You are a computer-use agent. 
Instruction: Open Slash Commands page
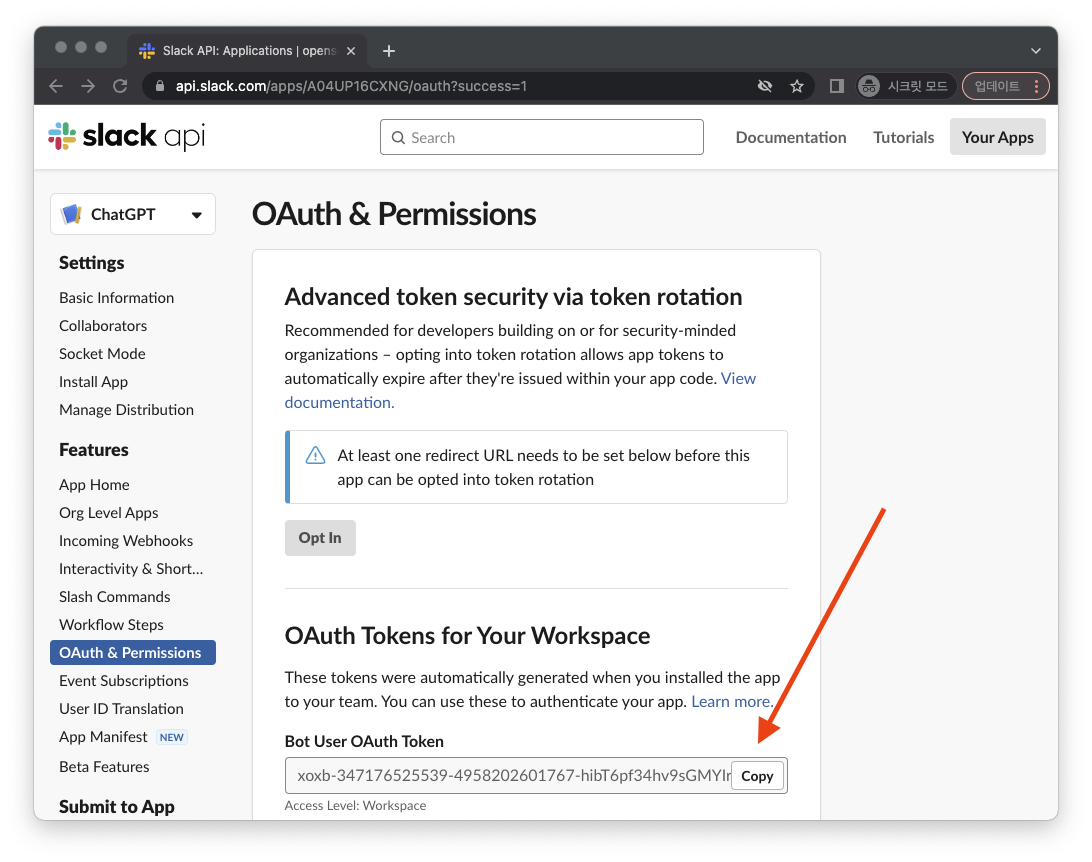point(114,597)
